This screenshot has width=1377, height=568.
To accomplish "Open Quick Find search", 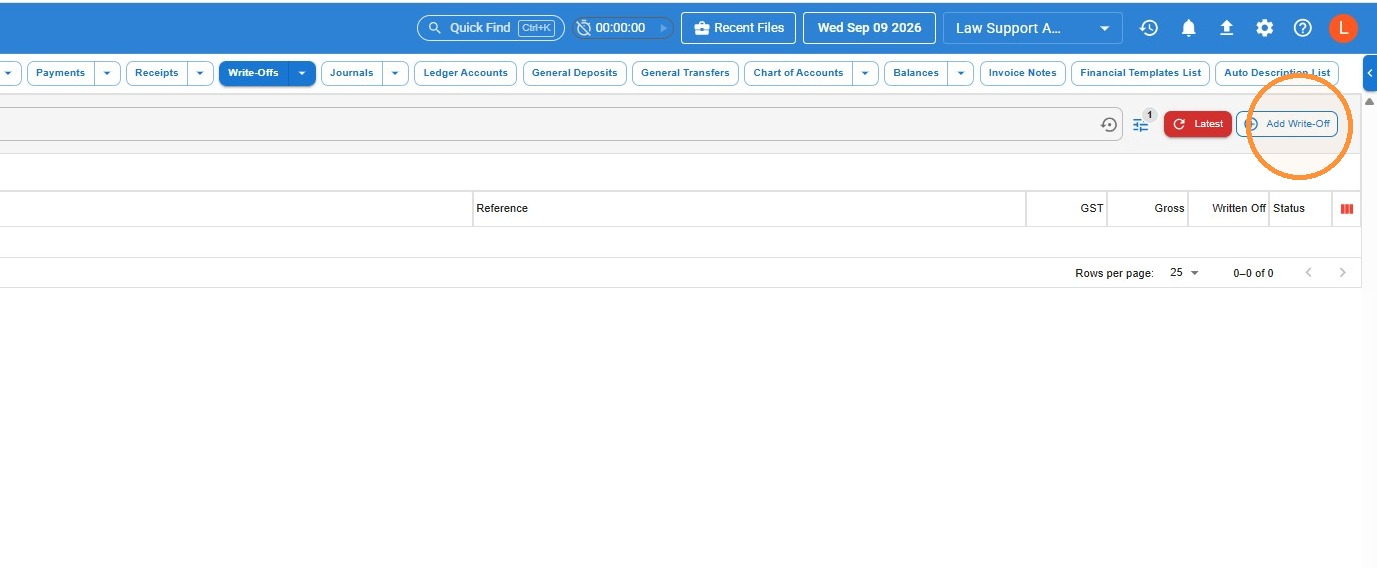I will [x=490, y=28].
